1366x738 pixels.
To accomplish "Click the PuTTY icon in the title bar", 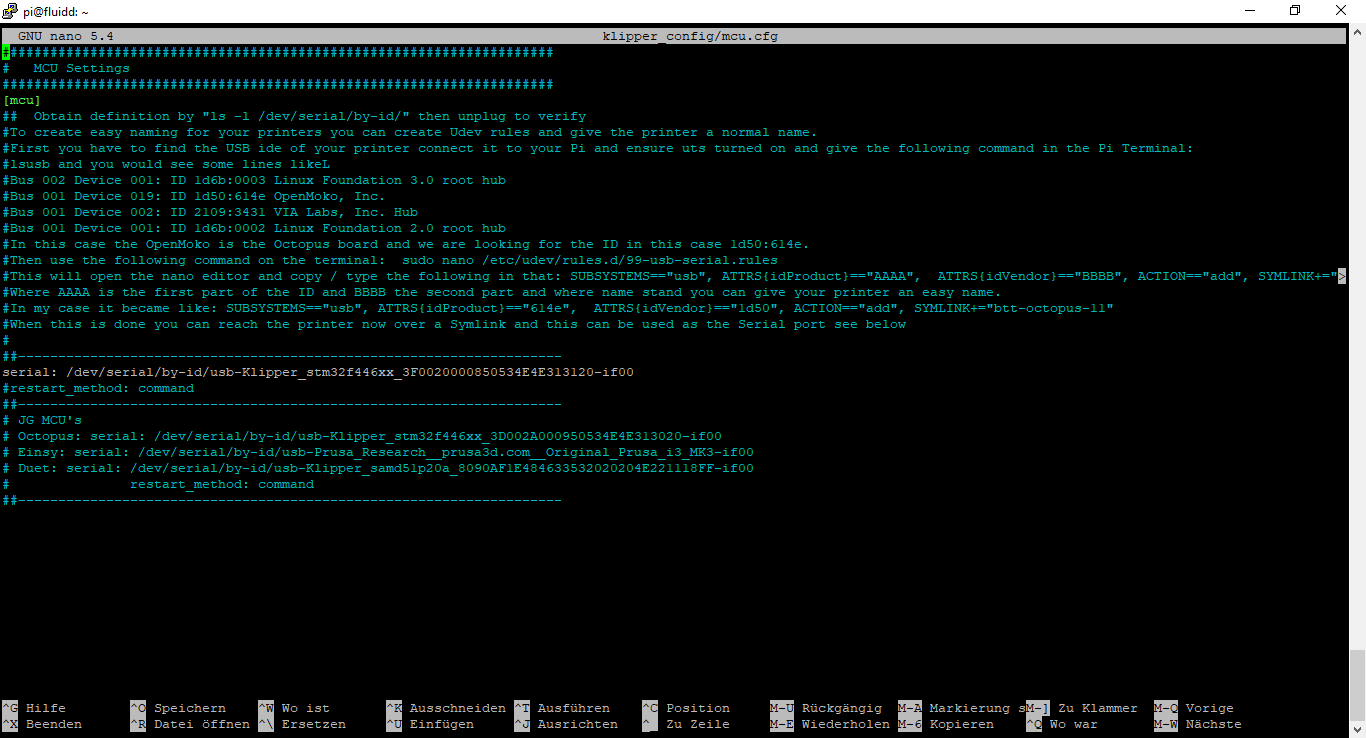I will (9, 11).
